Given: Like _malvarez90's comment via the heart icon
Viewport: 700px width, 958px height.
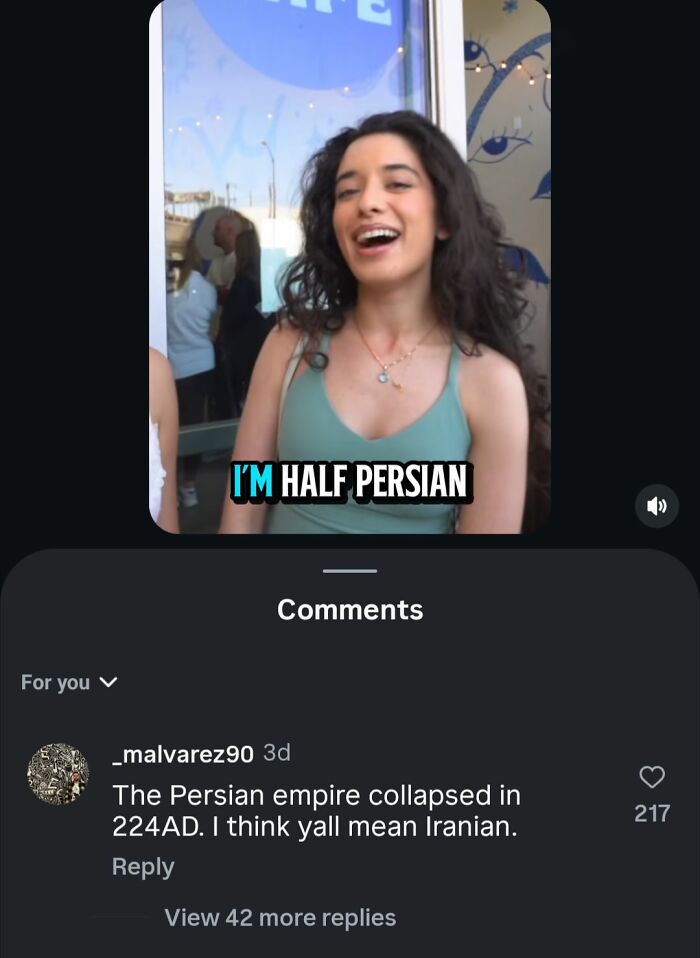Looking at the screenshot, I should point(652,775).
